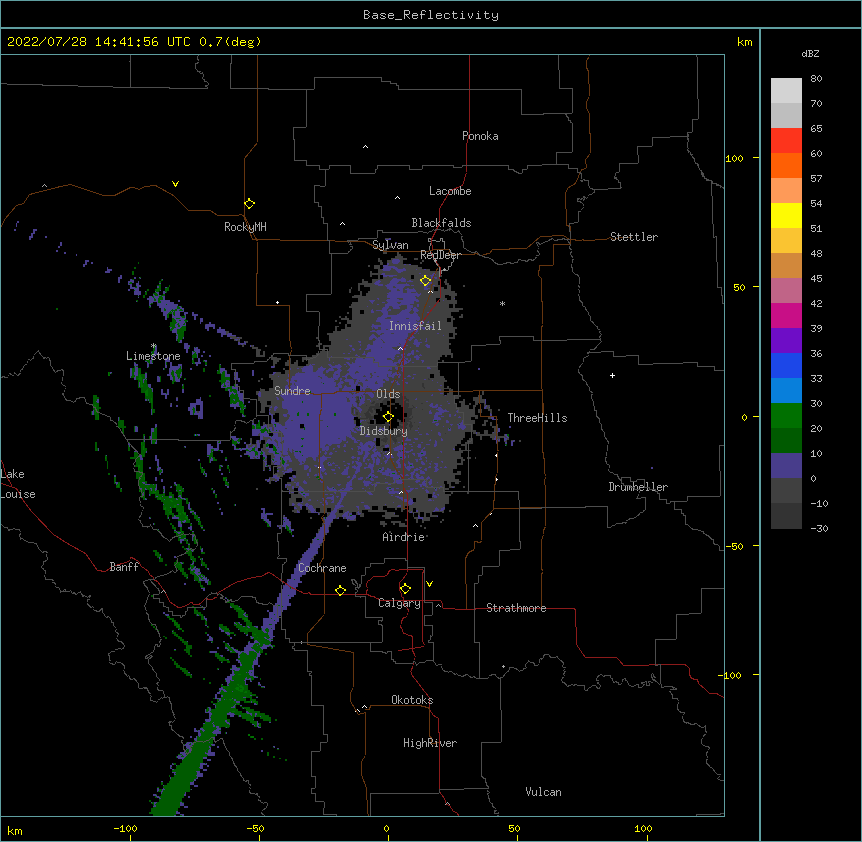The height and width of the screenshot is (842, 862).
Task: Click the Okotoks town label
Action: click(412, 700)
